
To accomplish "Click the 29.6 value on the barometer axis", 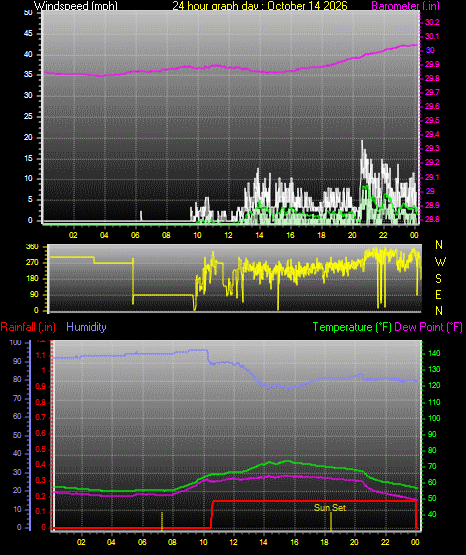I will pyautogui.click(x=432, y=107).
